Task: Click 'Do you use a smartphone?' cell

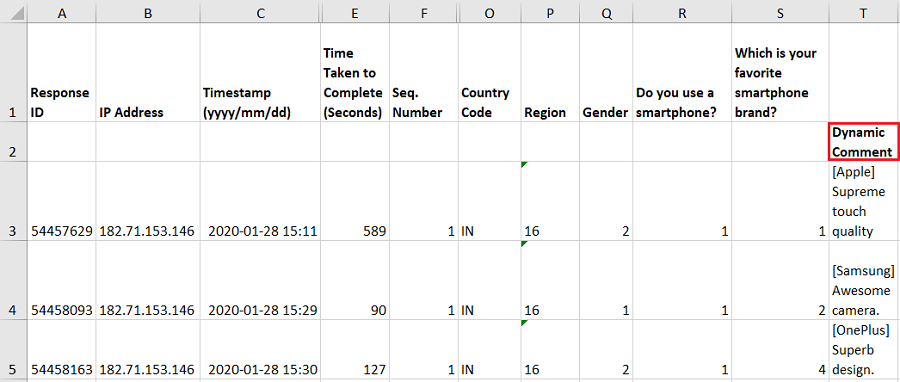Action: point(682,72)
